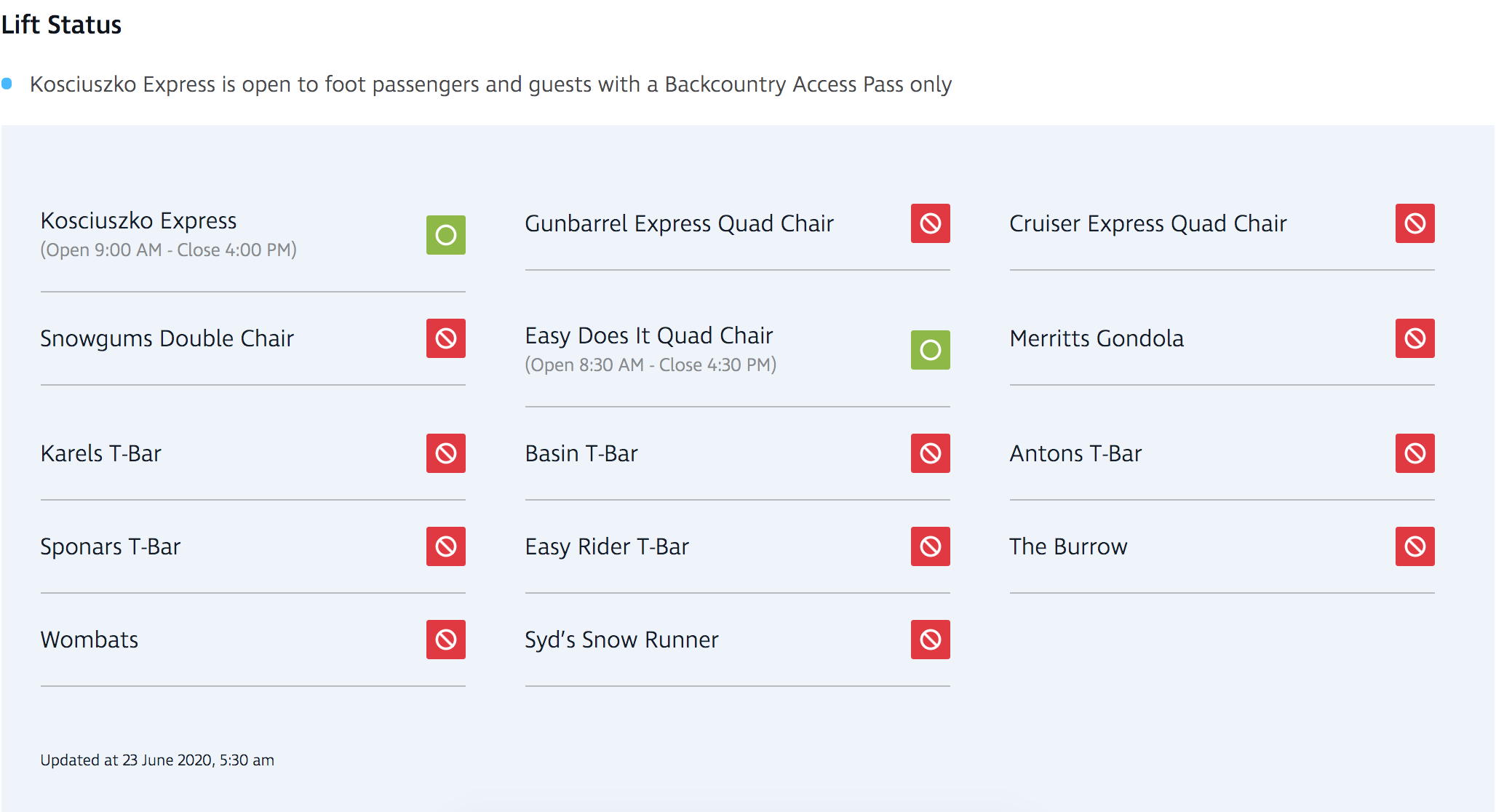This screenshot has height=812, width=1496.
Task: Click the closed icon beside Basin T-Bar
Action: [x=930, y=453]
